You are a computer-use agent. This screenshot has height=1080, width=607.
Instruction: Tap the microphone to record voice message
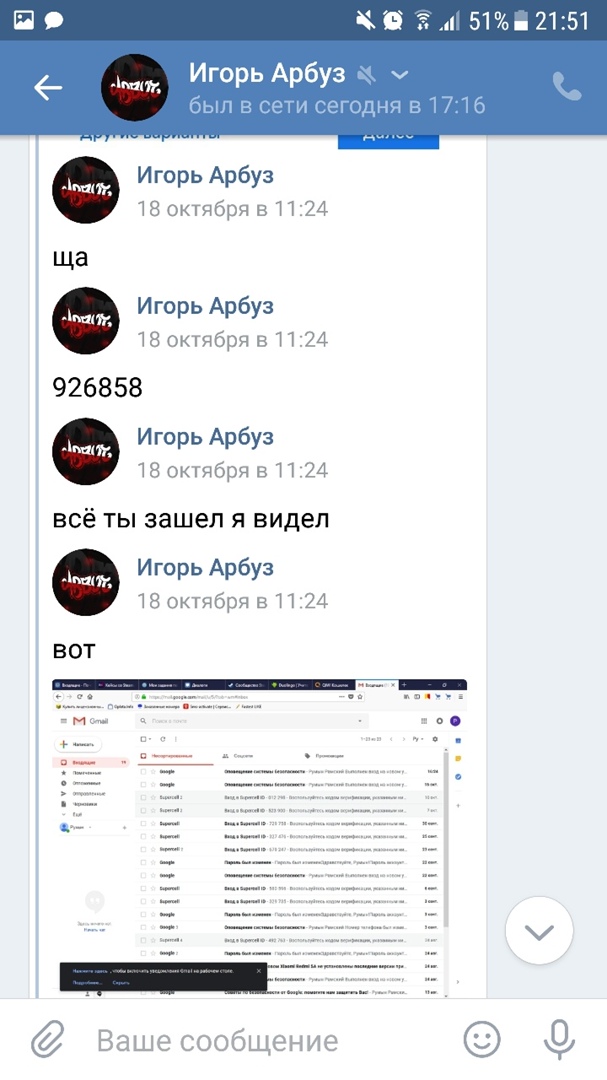(559, 1039)
